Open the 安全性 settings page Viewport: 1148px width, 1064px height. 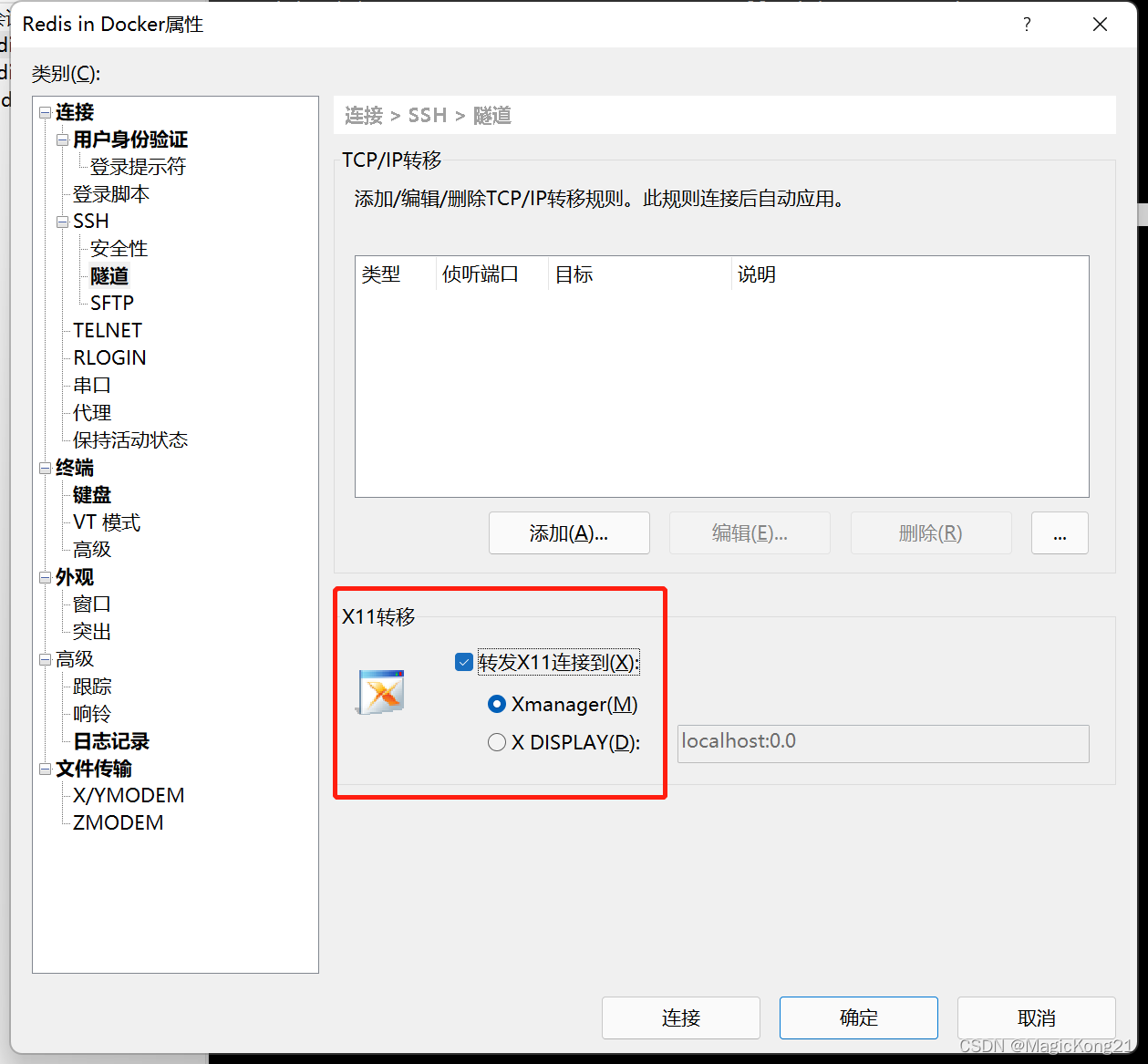tap(119, 249)
